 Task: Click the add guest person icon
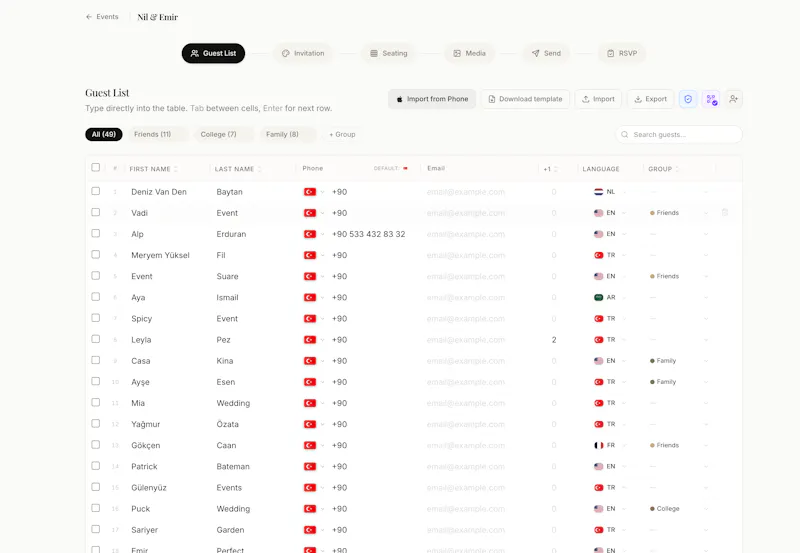click(734, 99)
